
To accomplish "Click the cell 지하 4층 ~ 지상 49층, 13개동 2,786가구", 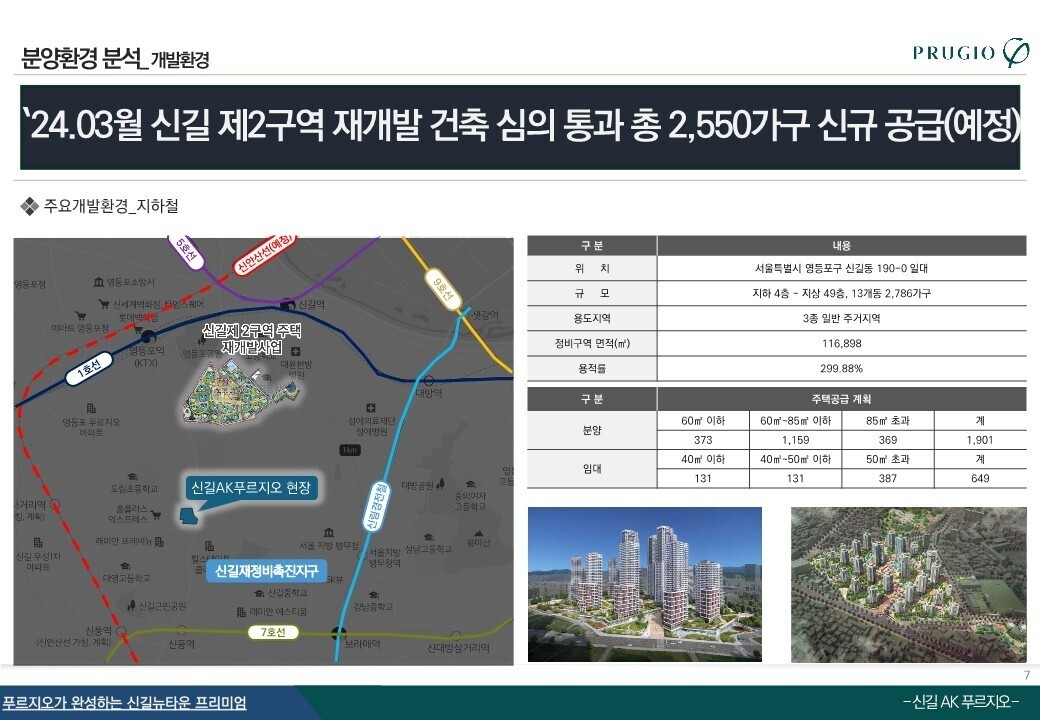I will (x=842, y=293).
